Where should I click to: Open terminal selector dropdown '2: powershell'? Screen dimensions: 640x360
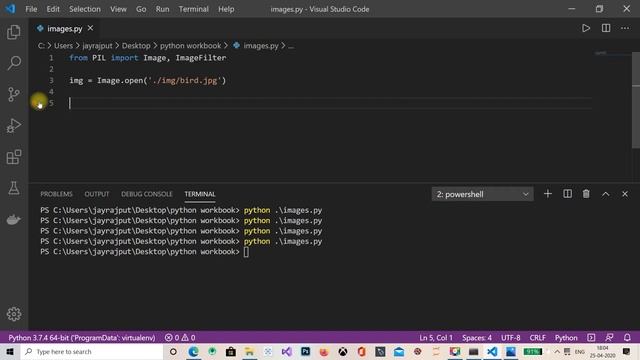[x=482, y=194]
